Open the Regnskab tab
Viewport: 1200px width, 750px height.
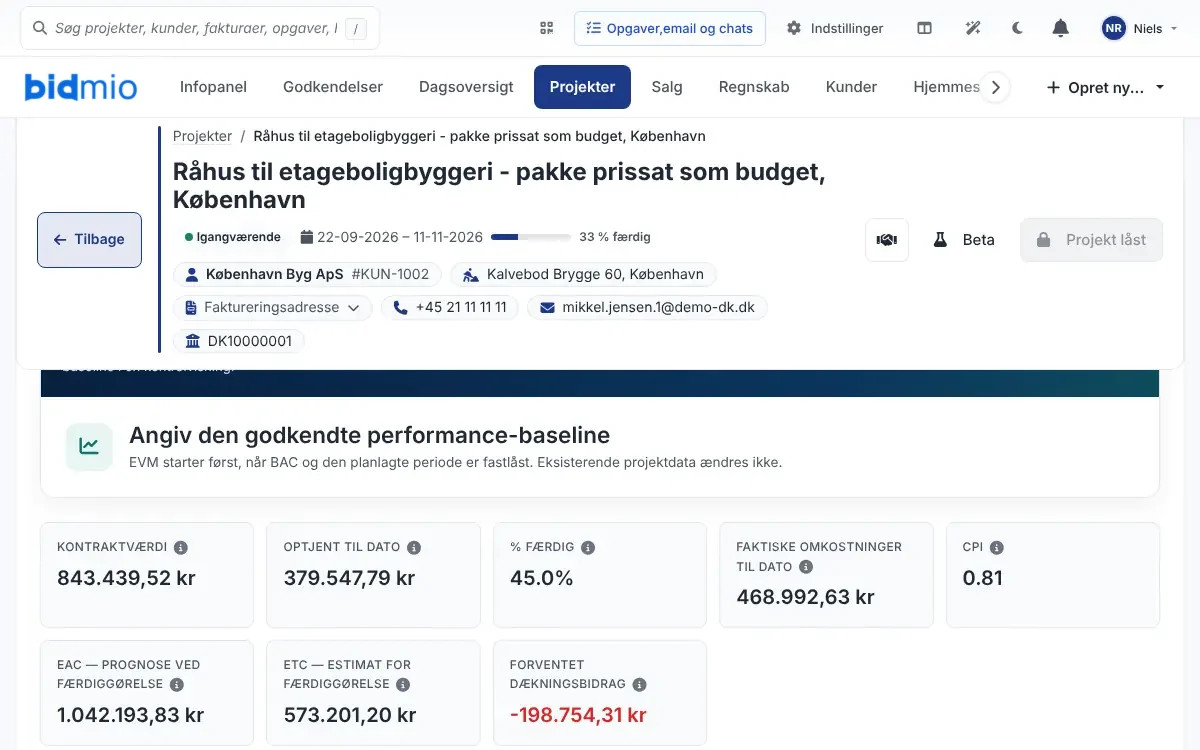click(x=754, y=87)
